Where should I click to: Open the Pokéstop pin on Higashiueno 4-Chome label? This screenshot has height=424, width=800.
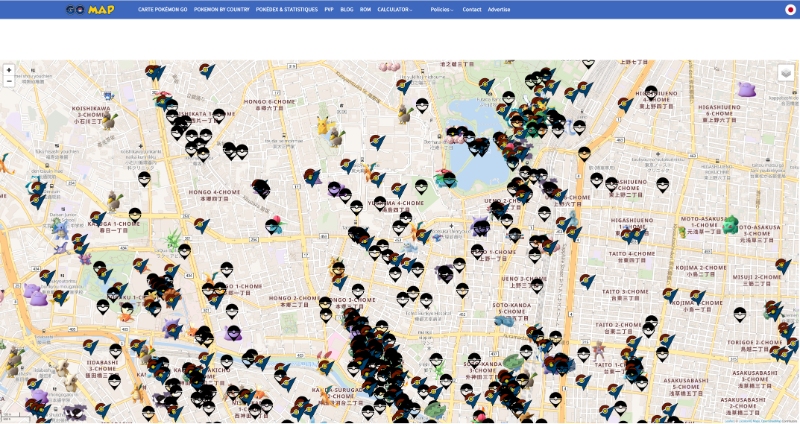(x=651, y=94)
